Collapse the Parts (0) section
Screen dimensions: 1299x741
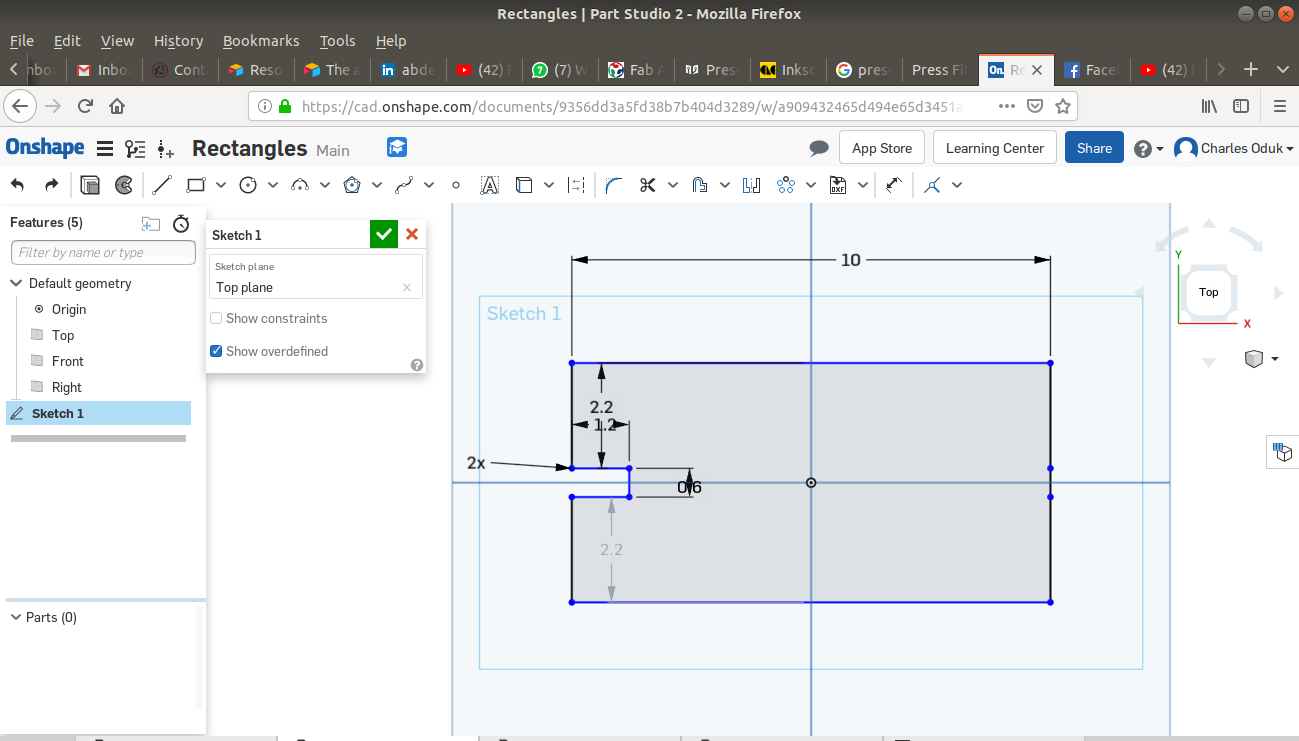(16, 617)
